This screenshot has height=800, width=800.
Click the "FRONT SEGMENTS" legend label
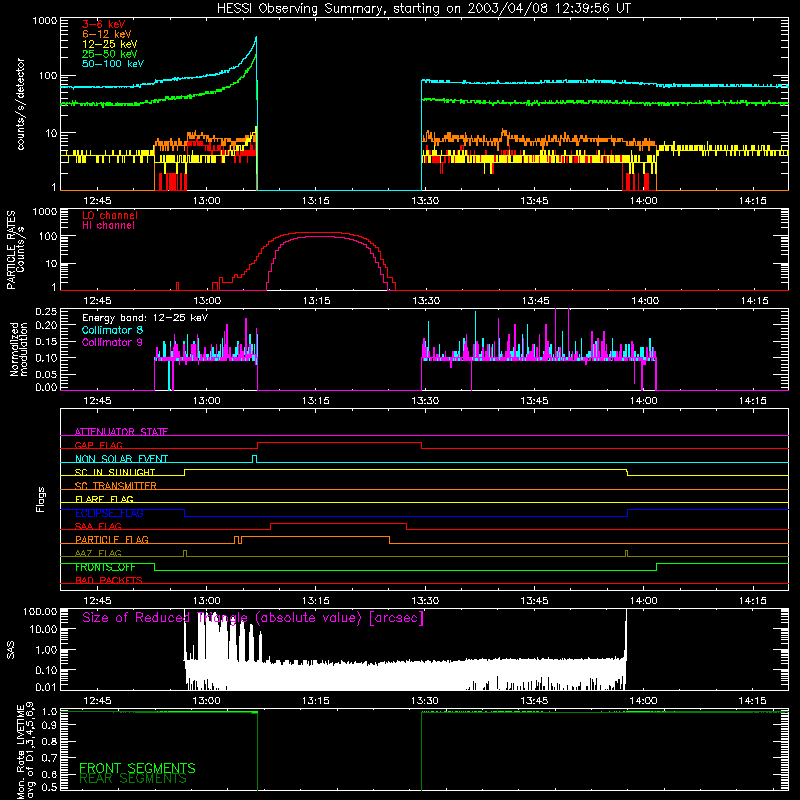[137, 768]
